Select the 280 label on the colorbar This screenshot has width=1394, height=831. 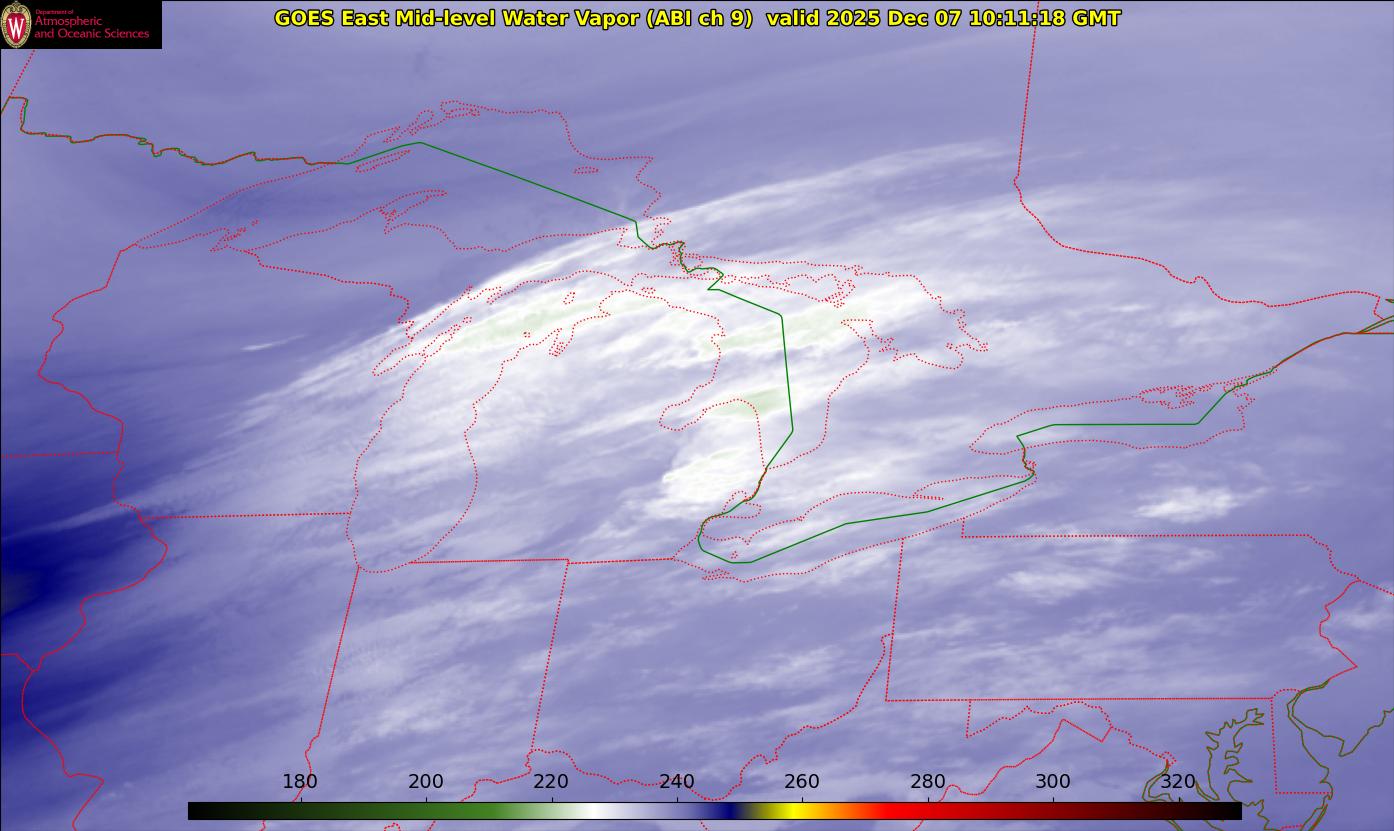click(928, 781)
